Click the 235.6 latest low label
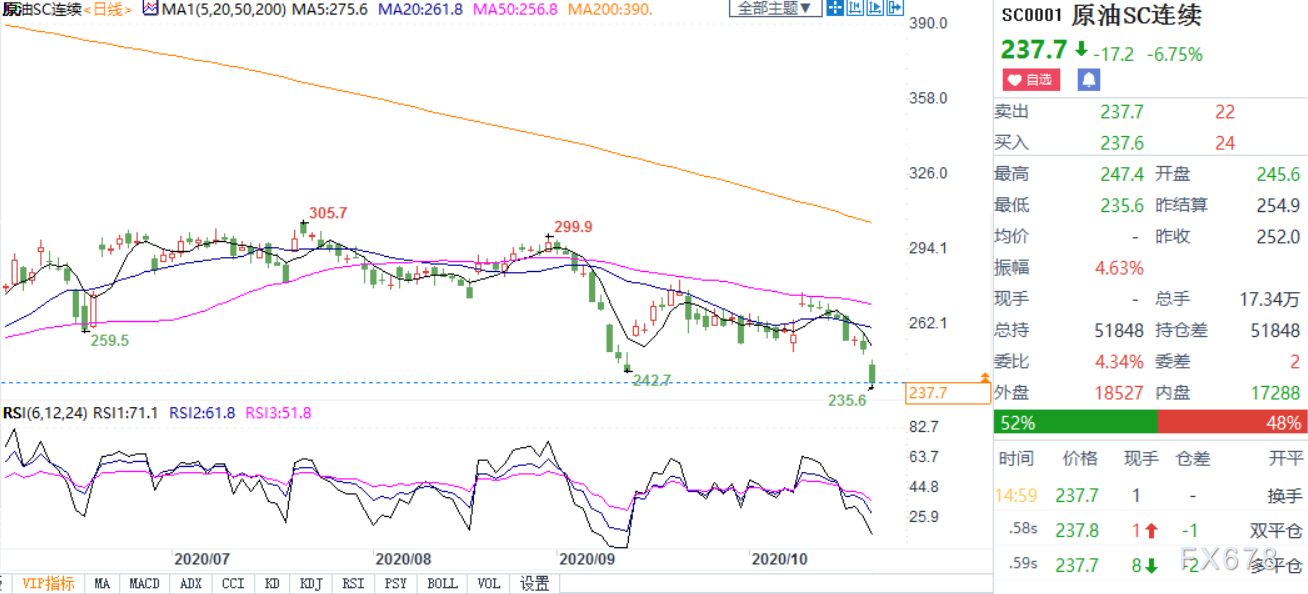The height and width of the screenshot is (594, 1308). tap(847, 399)
